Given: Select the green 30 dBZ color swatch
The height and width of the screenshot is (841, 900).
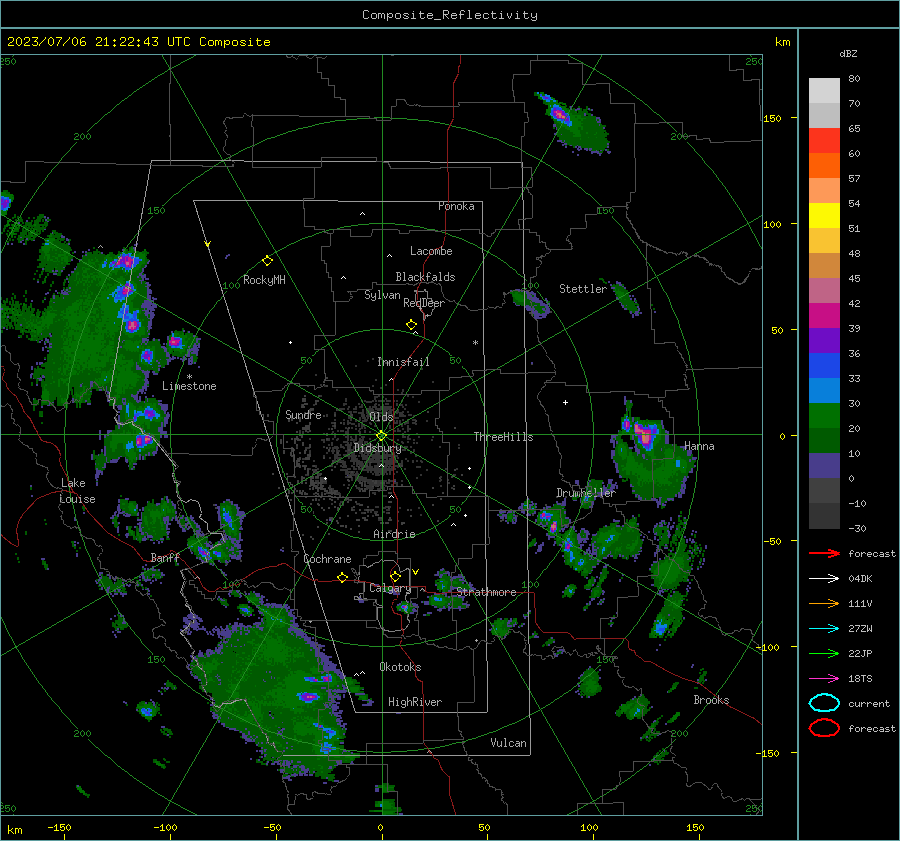Looking at the screenshot, I should pos(824,415).
